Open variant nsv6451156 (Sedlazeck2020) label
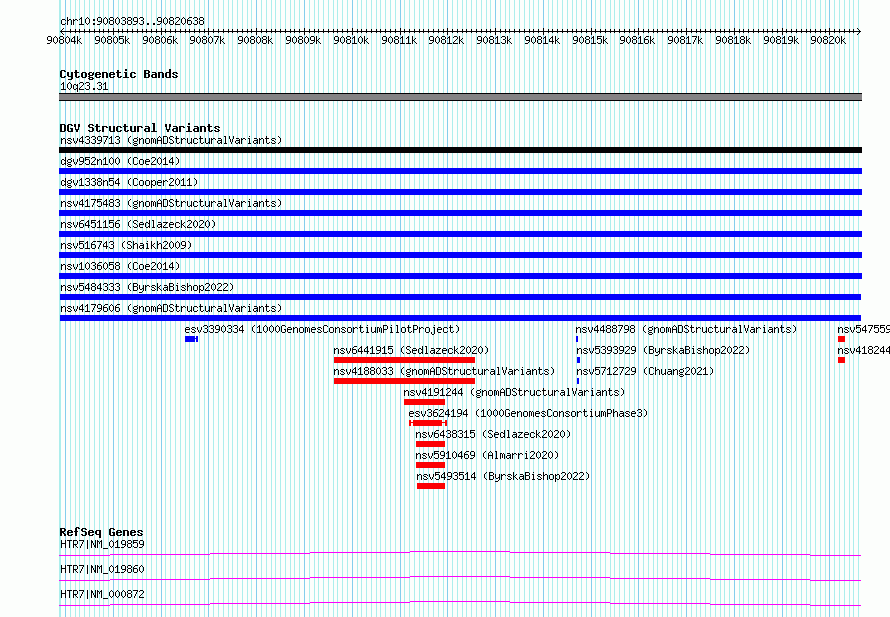Image resolution: width=890 pixels, height=617 pixels. coord(138,224)
